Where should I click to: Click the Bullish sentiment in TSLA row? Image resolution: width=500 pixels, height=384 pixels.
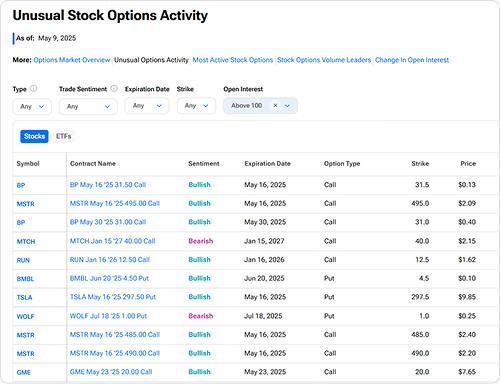point(199,297)
